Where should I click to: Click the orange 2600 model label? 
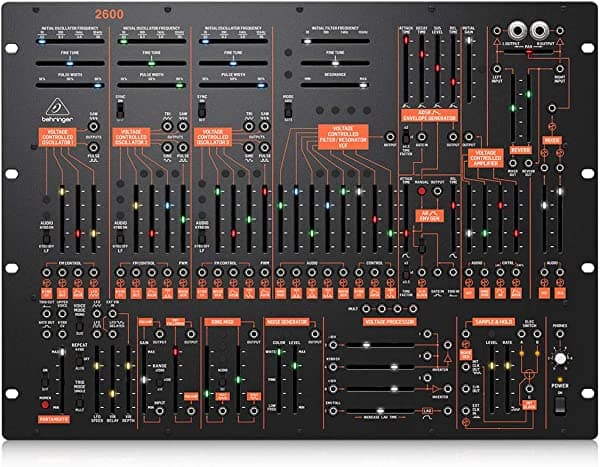pyautogui.click(x=109, y=15)
